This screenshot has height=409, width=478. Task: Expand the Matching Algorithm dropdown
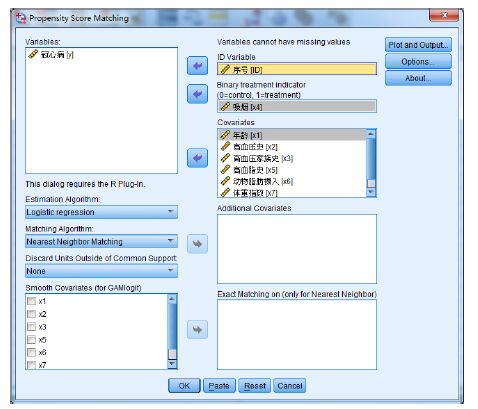[x=101, y=241]
